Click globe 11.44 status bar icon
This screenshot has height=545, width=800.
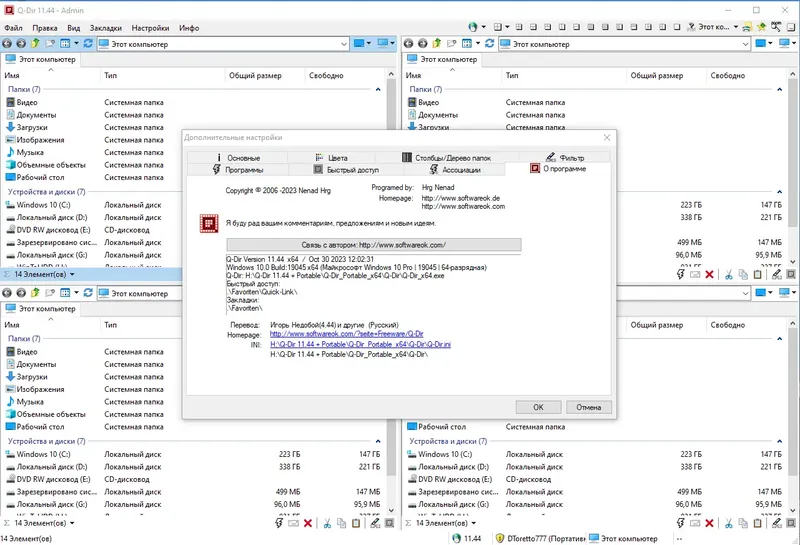pos(456,538)
